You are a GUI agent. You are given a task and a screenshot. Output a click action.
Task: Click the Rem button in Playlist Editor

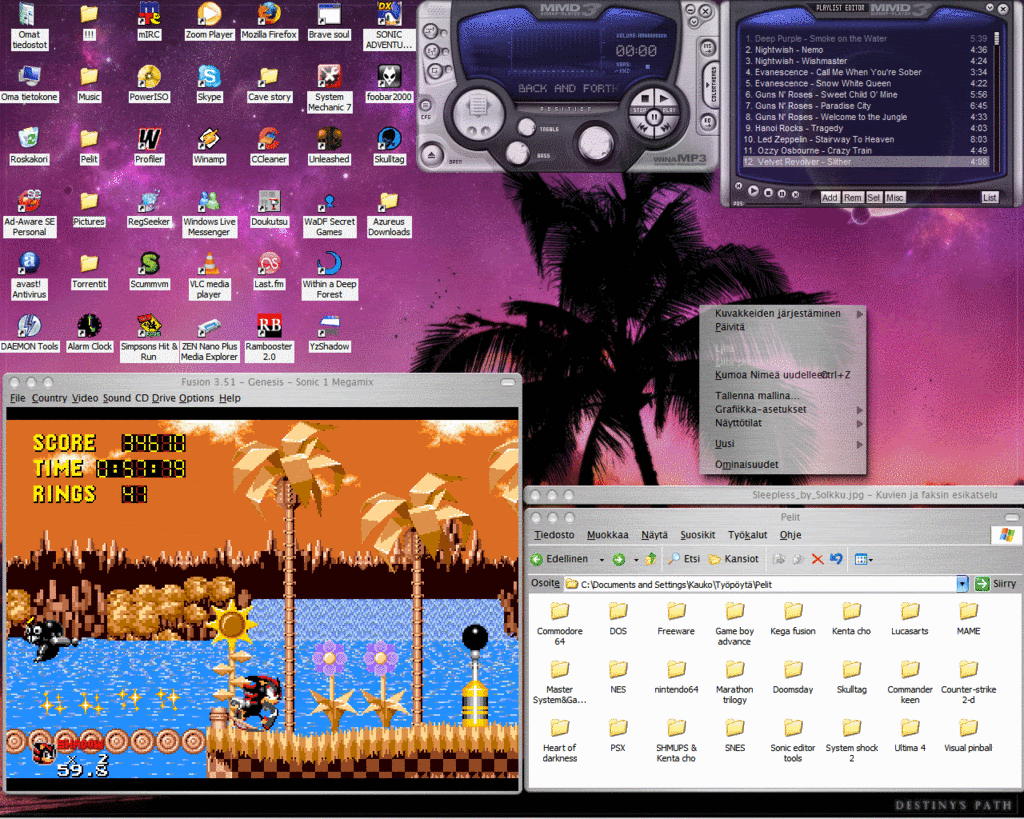point(852,197)
